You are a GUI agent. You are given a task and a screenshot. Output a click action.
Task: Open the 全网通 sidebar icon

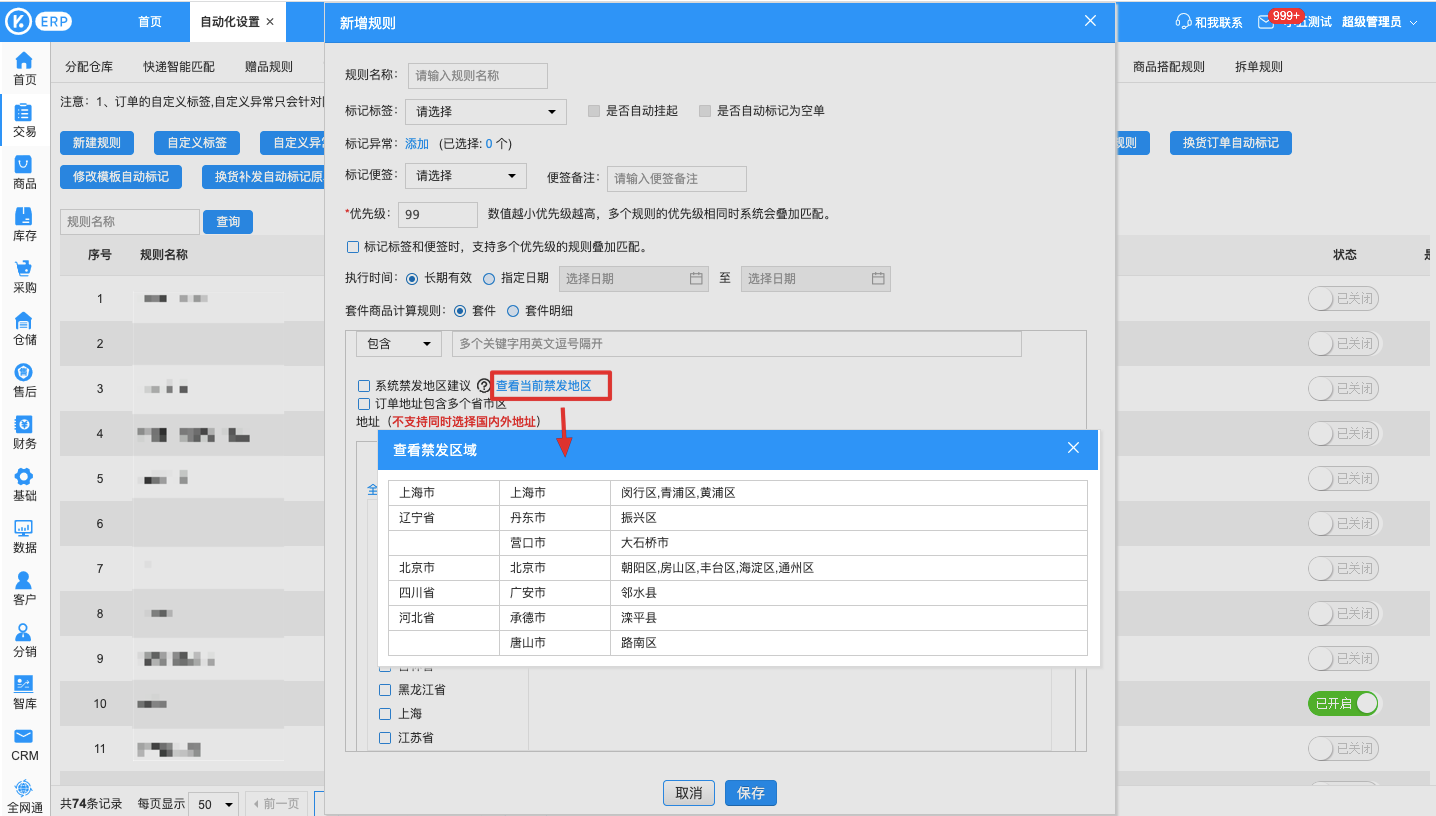coord(24,788)
